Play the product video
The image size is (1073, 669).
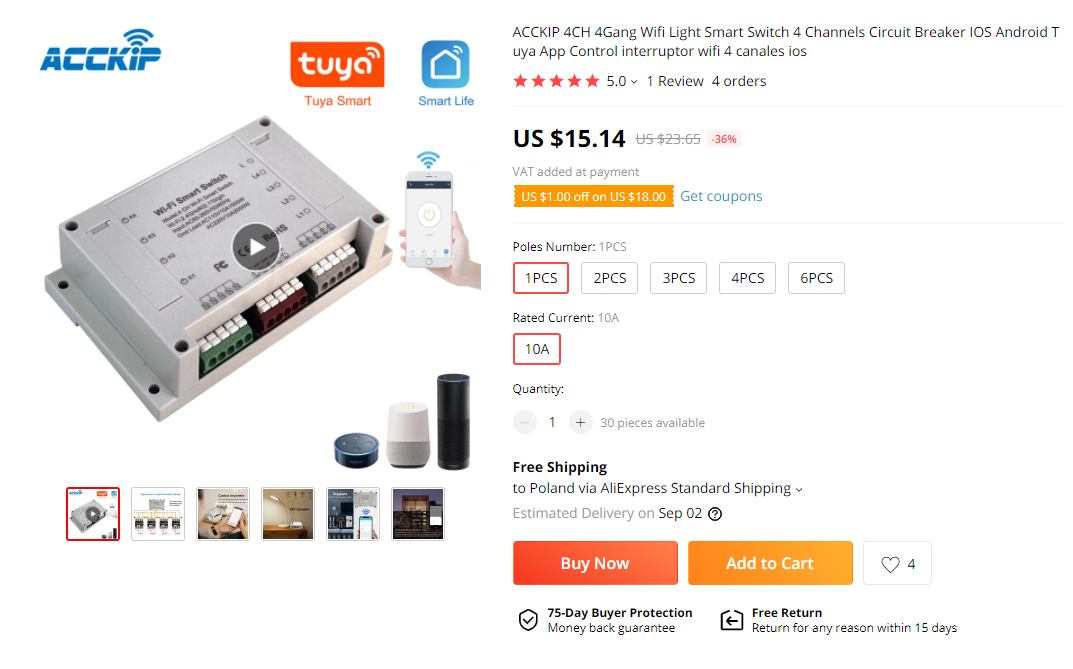click(256, 247)
